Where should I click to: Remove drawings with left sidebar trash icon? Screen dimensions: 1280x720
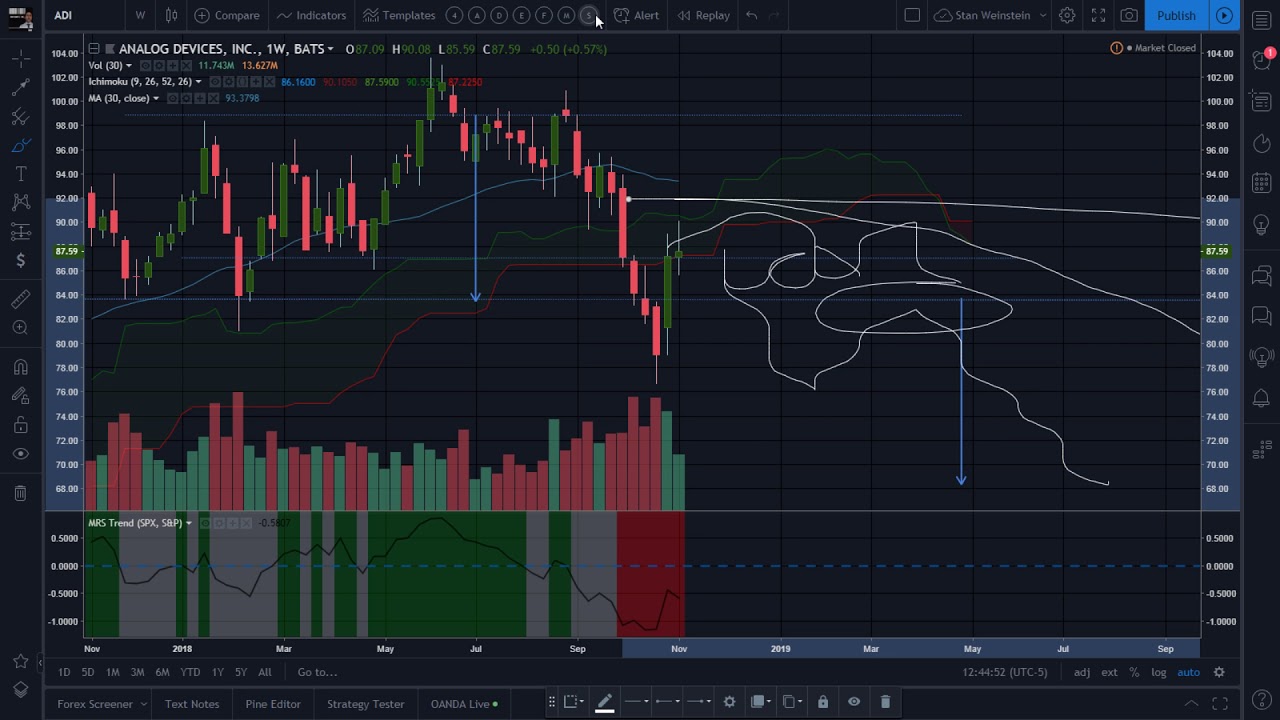(x=20, y=493)
